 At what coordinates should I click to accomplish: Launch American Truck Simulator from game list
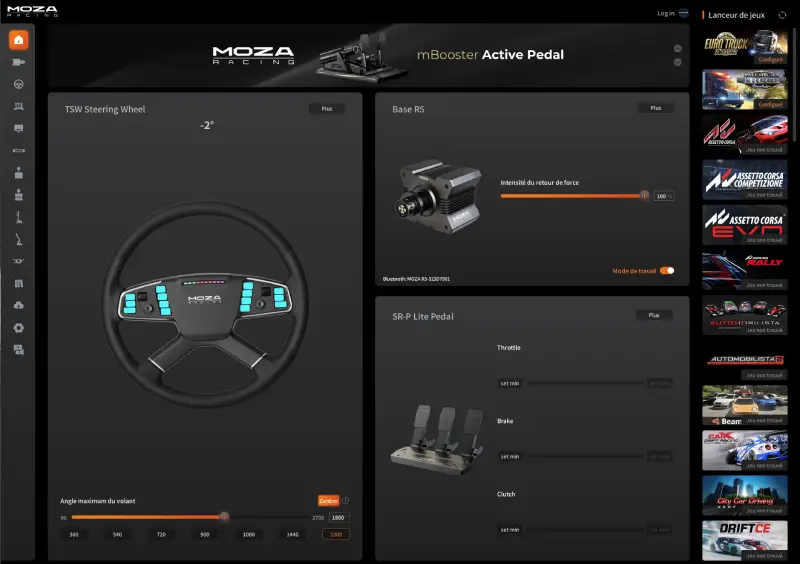[744, 90]
